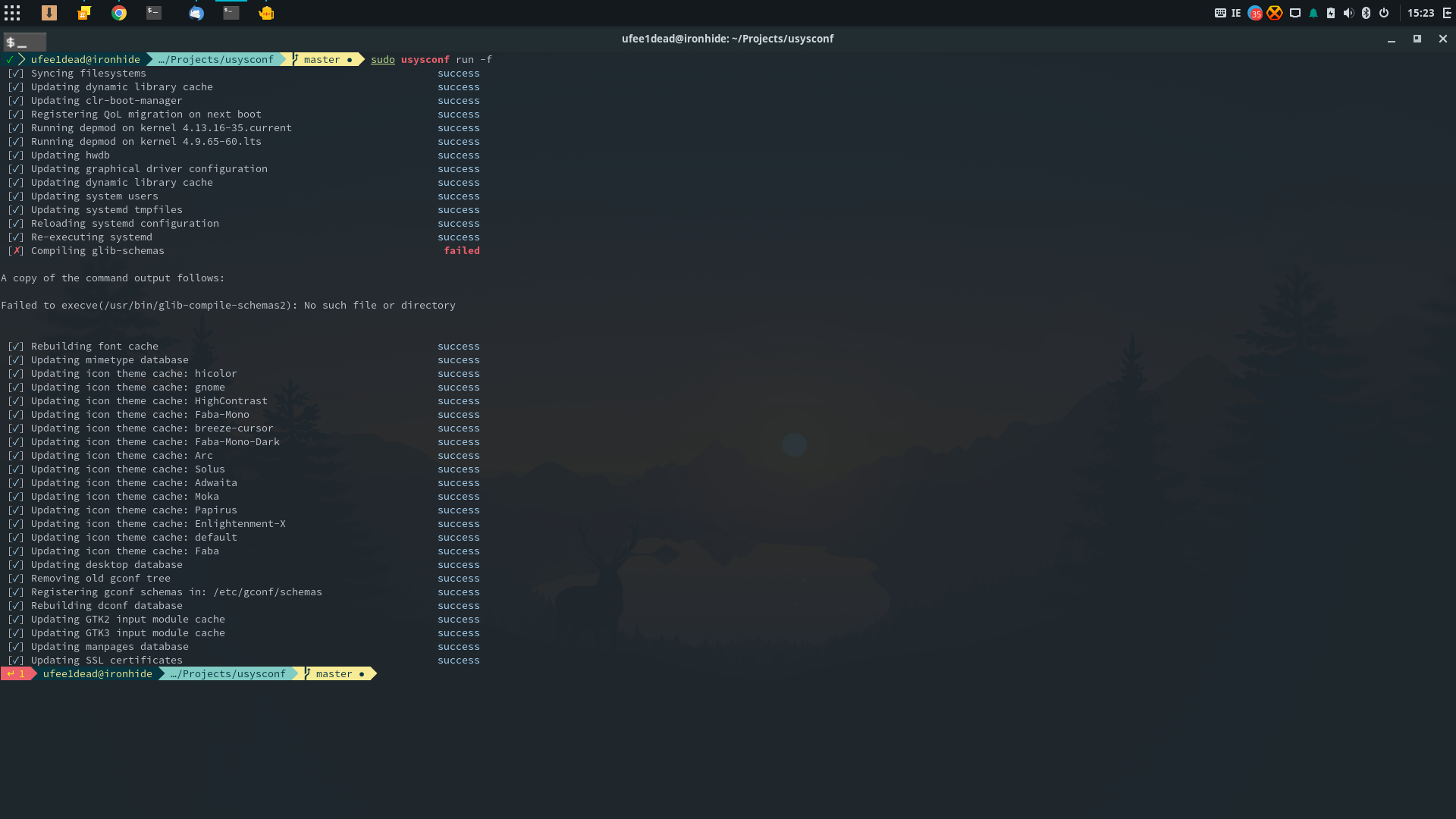Open the Raven sidebar toggle icon
The height and width of the screenshot is (819, 1456).
pos(1447,13)
